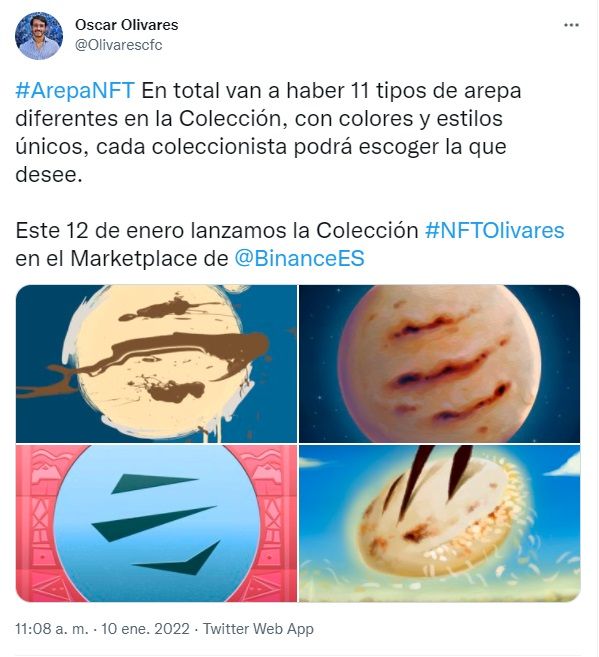
Task: Click the Twitter Web App source label
Action: 258,629
